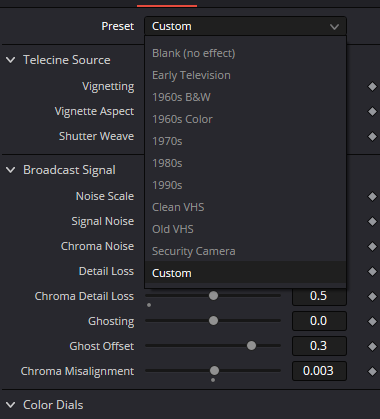Click the Color Dials heading
The width and height of the screenshot is (380, 419).
coord(53,405)
